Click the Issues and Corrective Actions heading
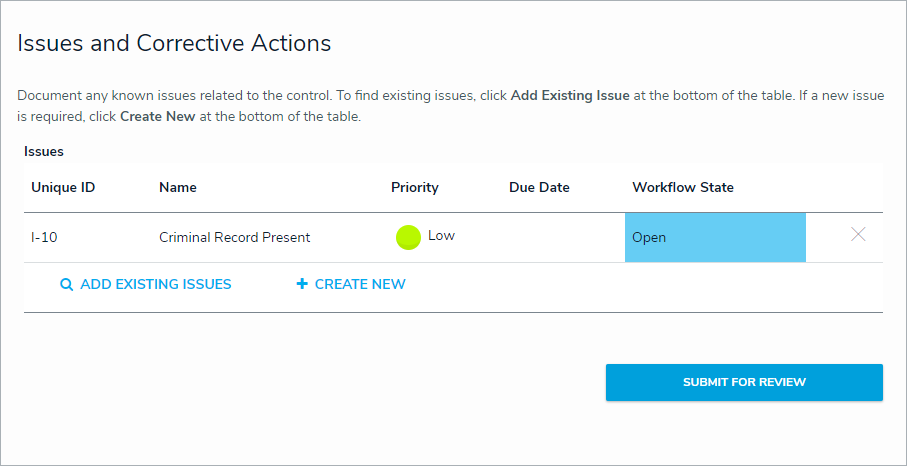Viewport: 907px width, 466px height. click(x=175, y=43)
